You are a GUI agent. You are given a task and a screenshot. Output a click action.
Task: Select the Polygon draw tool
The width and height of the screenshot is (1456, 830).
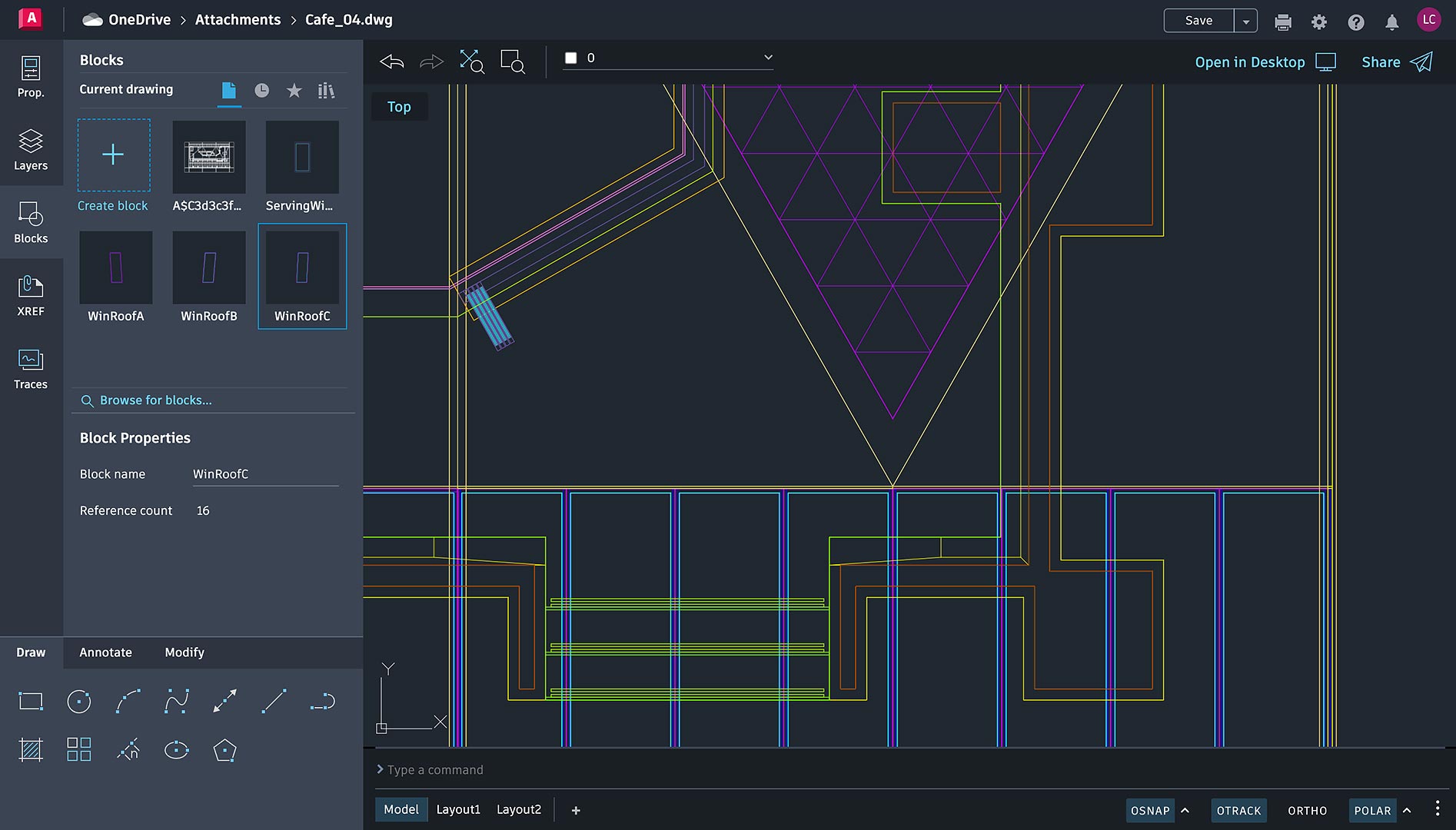224,750
